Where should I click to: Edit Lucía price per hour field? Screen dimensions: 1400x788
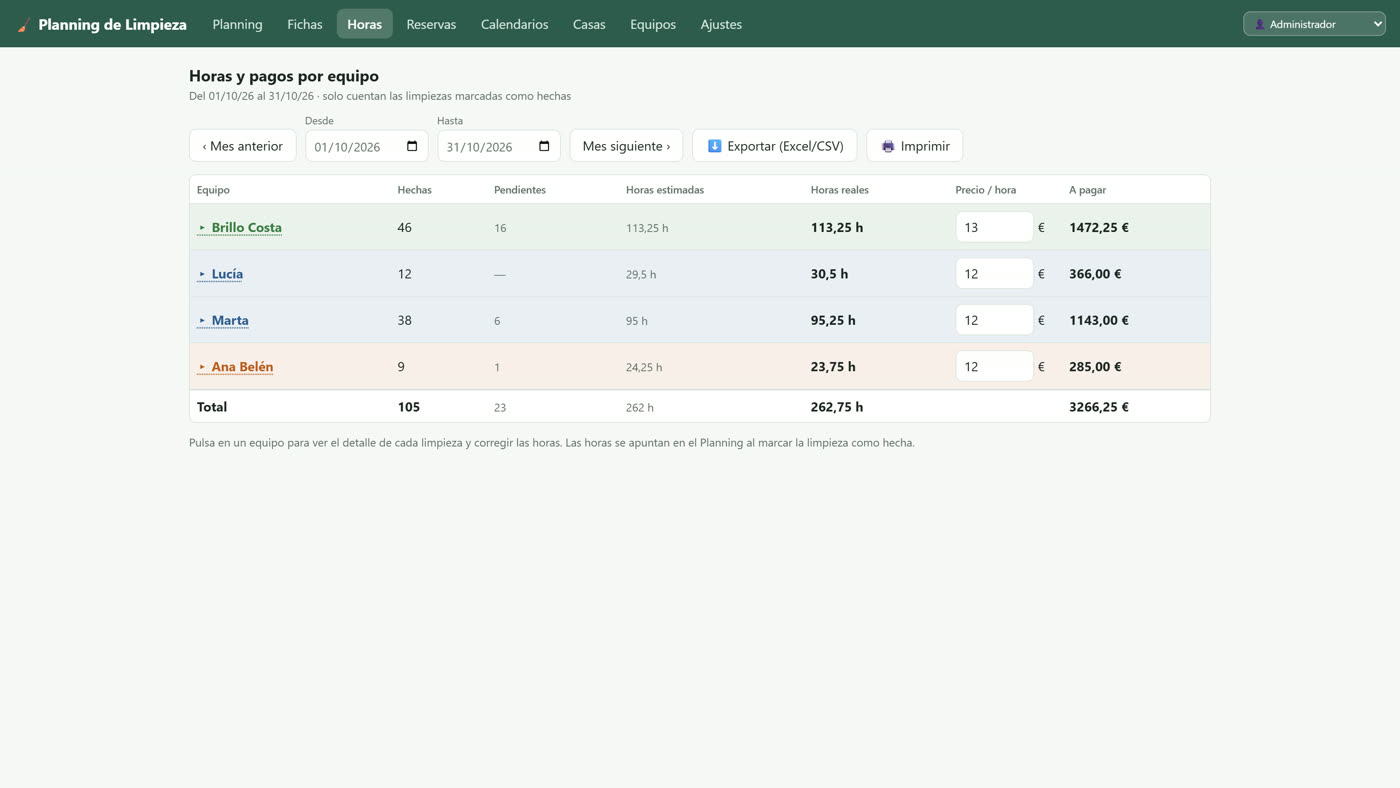[994, 273]
